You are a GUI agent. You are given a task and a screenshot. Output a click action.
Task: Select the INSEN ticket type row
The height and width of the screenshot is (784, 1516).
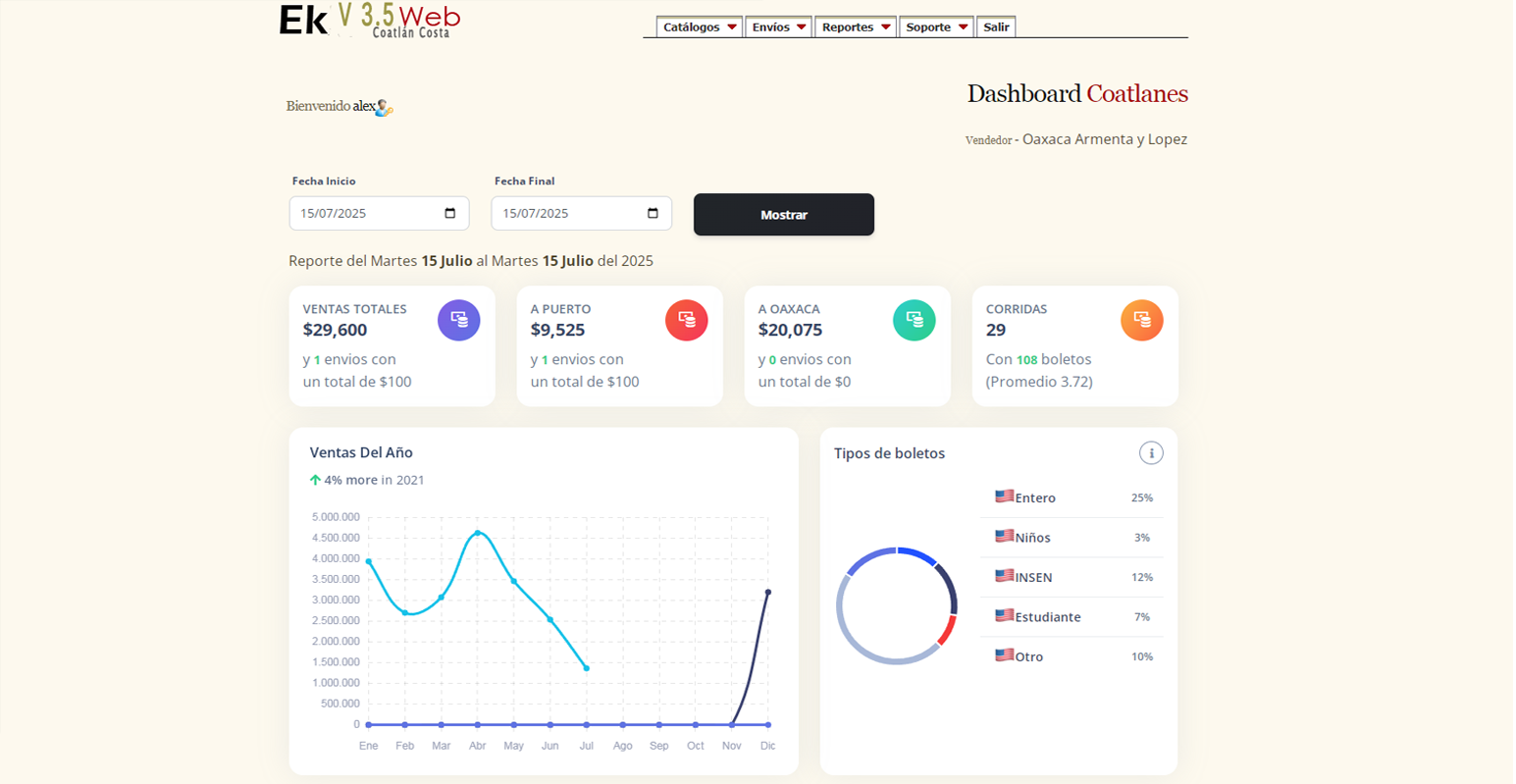(x=1072, y=577)
